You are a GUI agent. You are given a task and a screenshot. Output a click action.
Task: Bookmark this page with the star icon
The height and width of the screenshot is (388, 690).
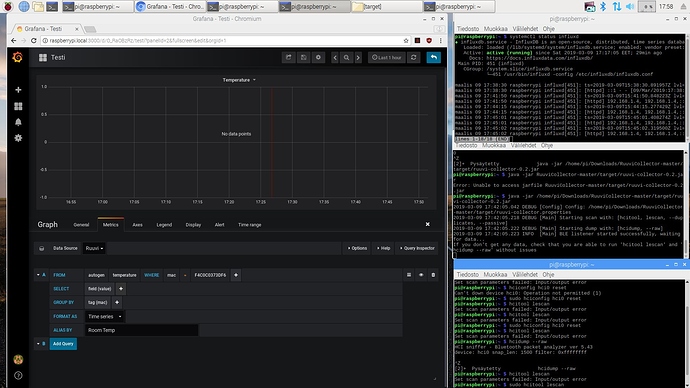click(406, 40)
